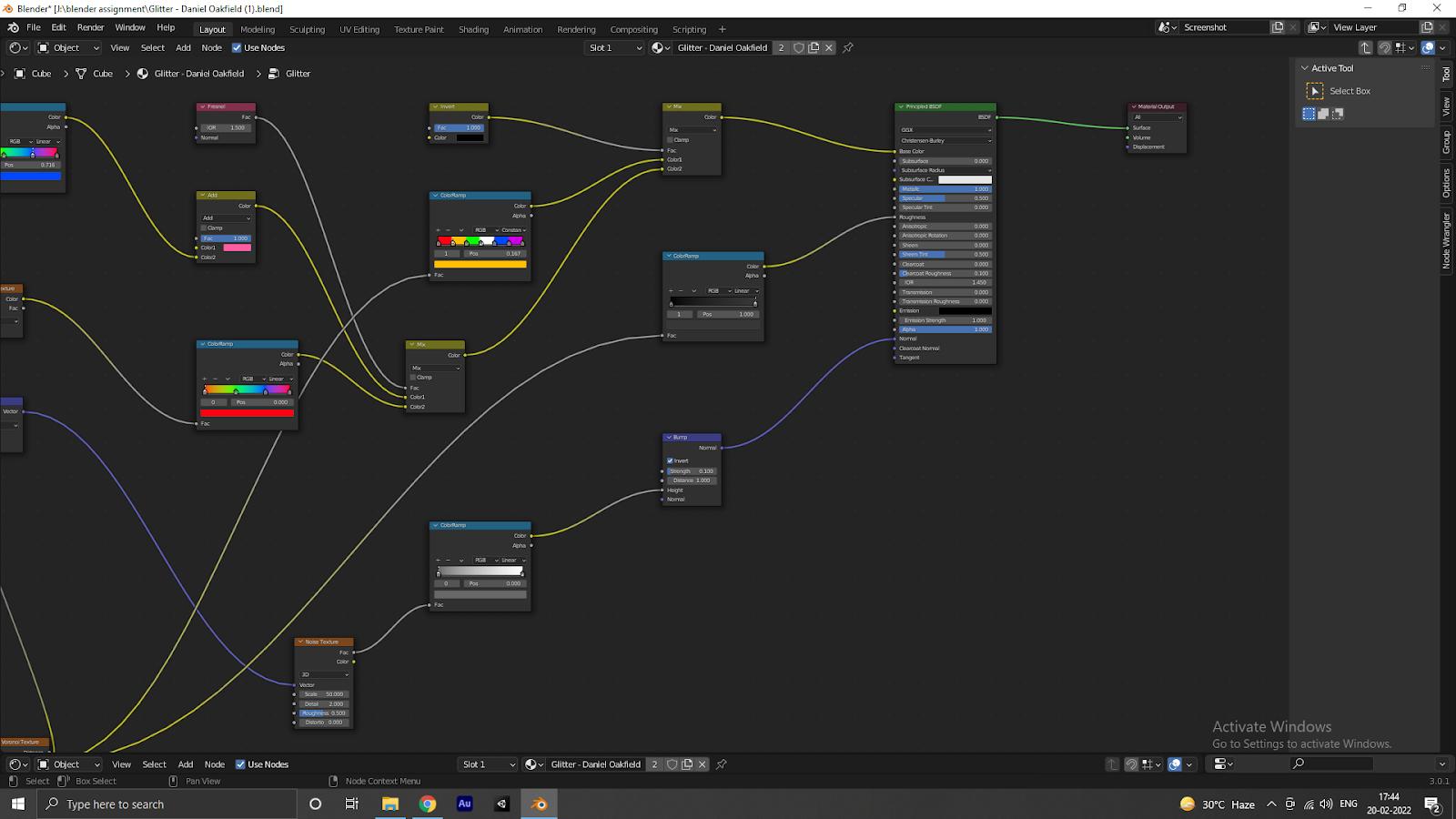1456x819 pixels.
Task: Click material user count 2 in top header
Action: 781,47
